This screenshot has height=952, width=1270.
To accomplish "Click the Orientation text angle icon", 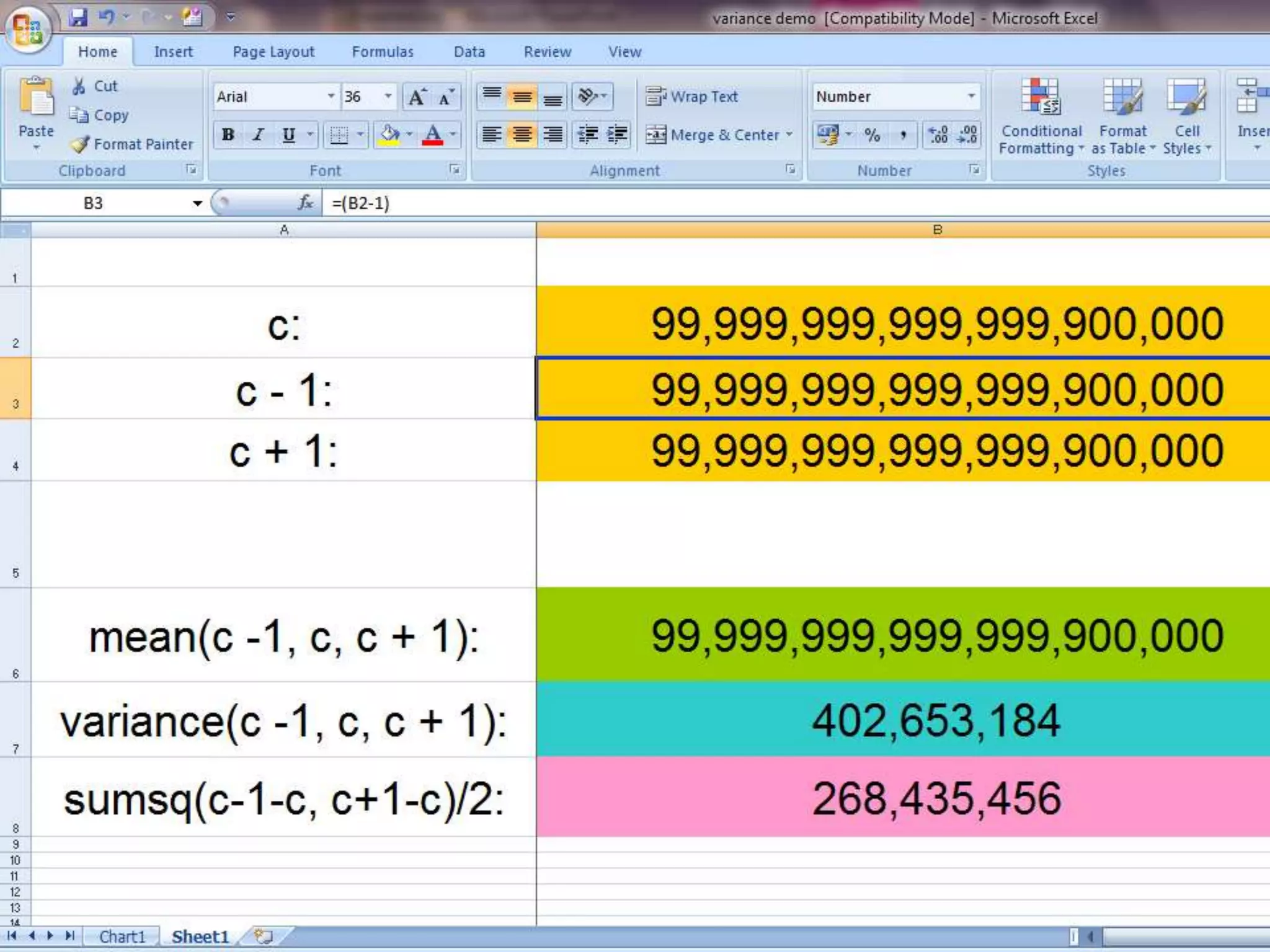I will tap(587, 97).
